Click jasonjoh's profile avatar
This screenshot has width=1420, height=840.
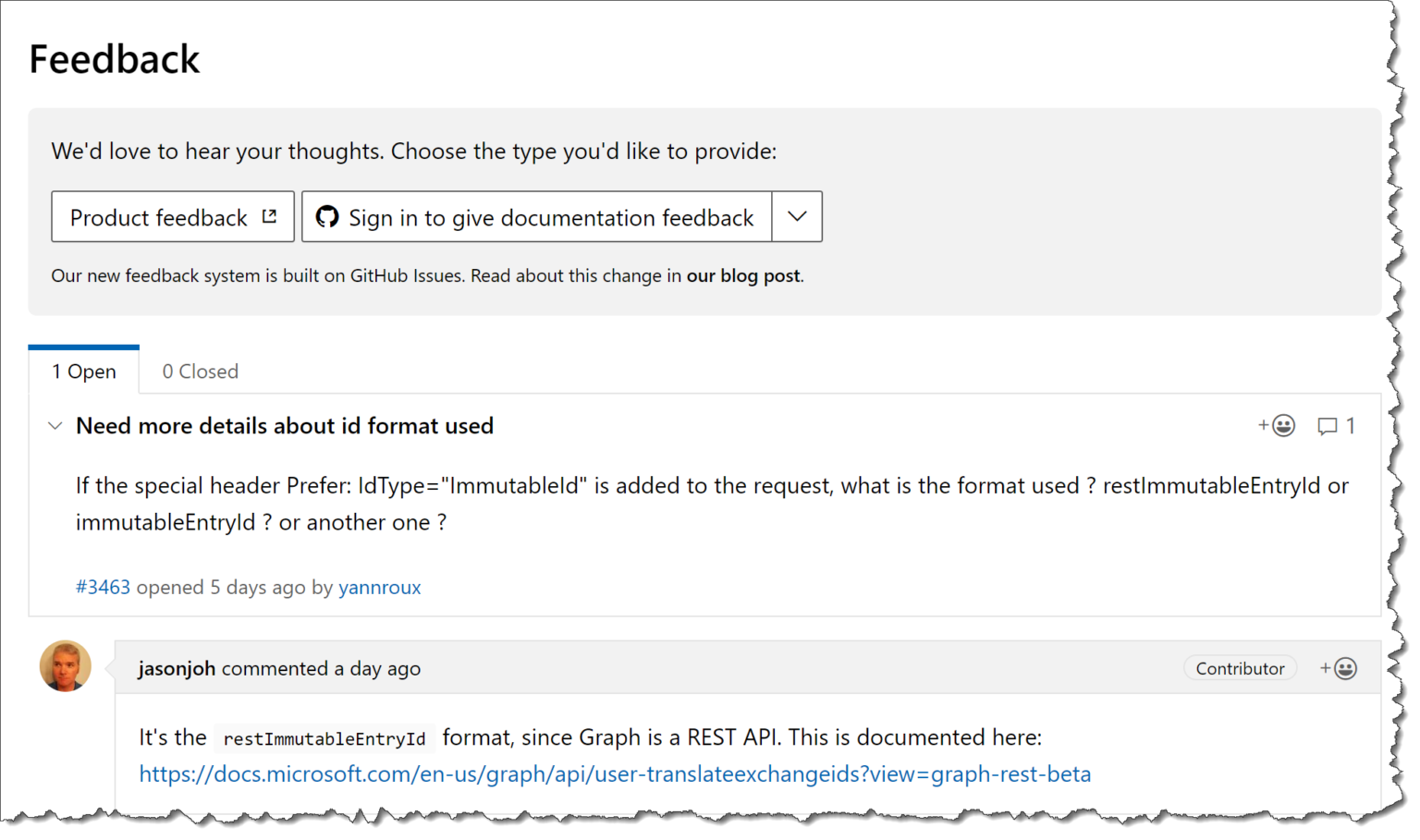[64, 665]
